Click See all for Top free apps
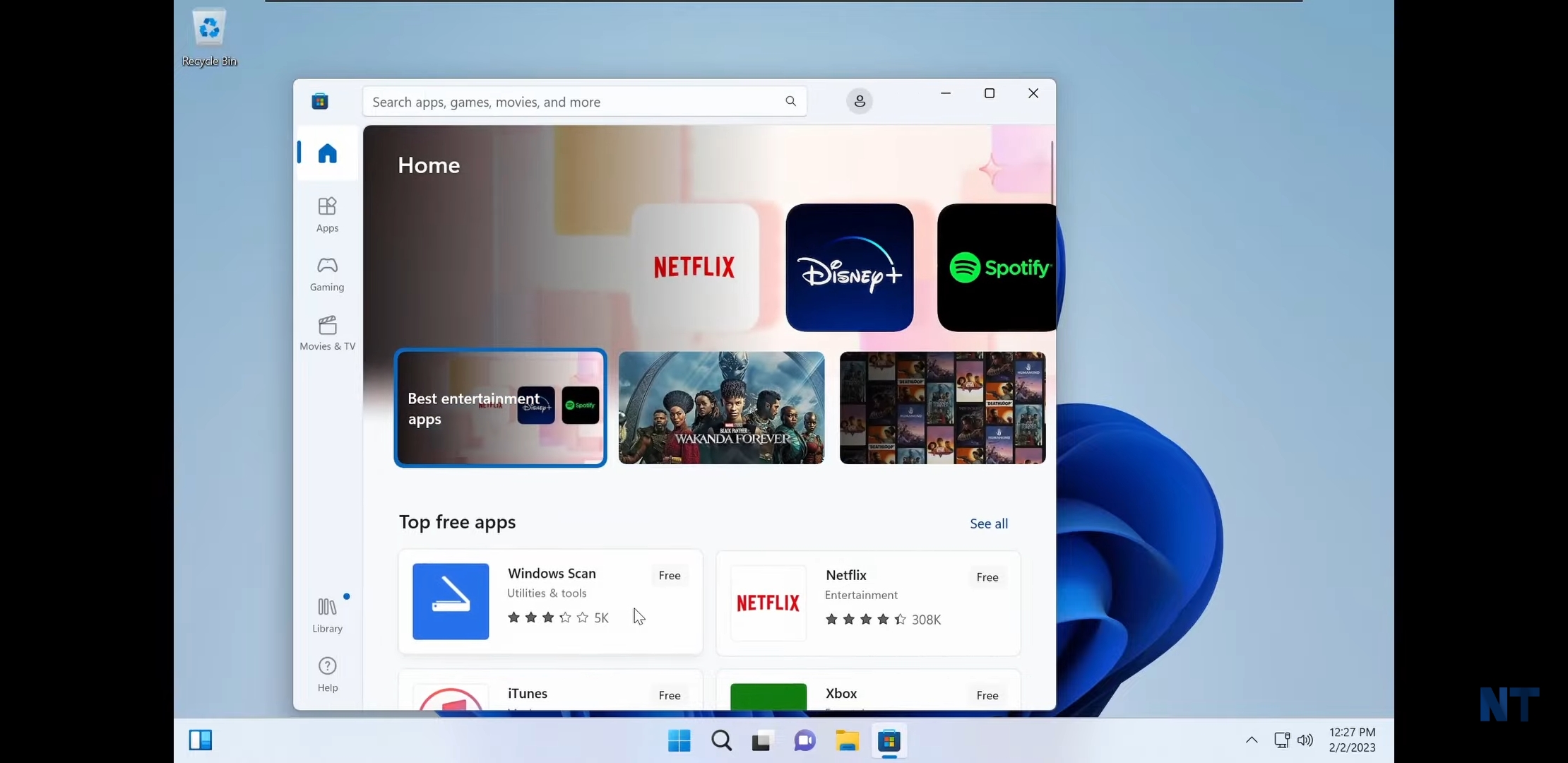 coord(988,524)
